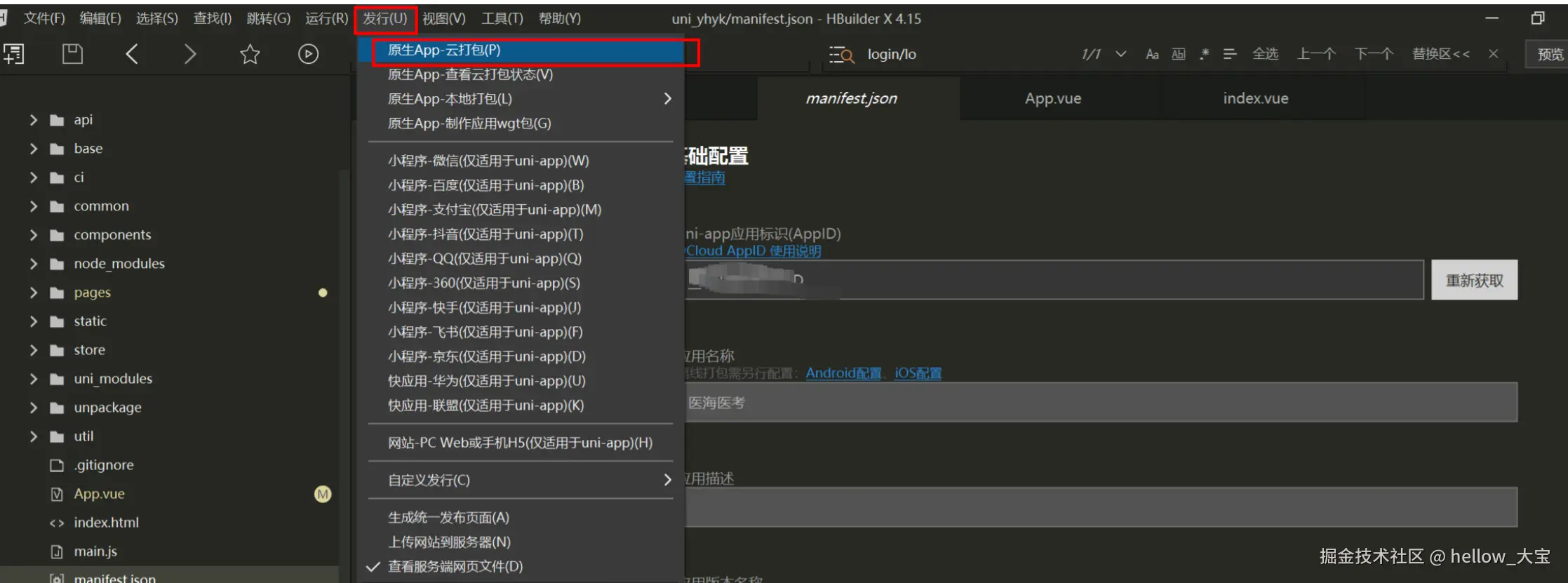Select 生成统一发布页面(A)

(x=521, y=518)
